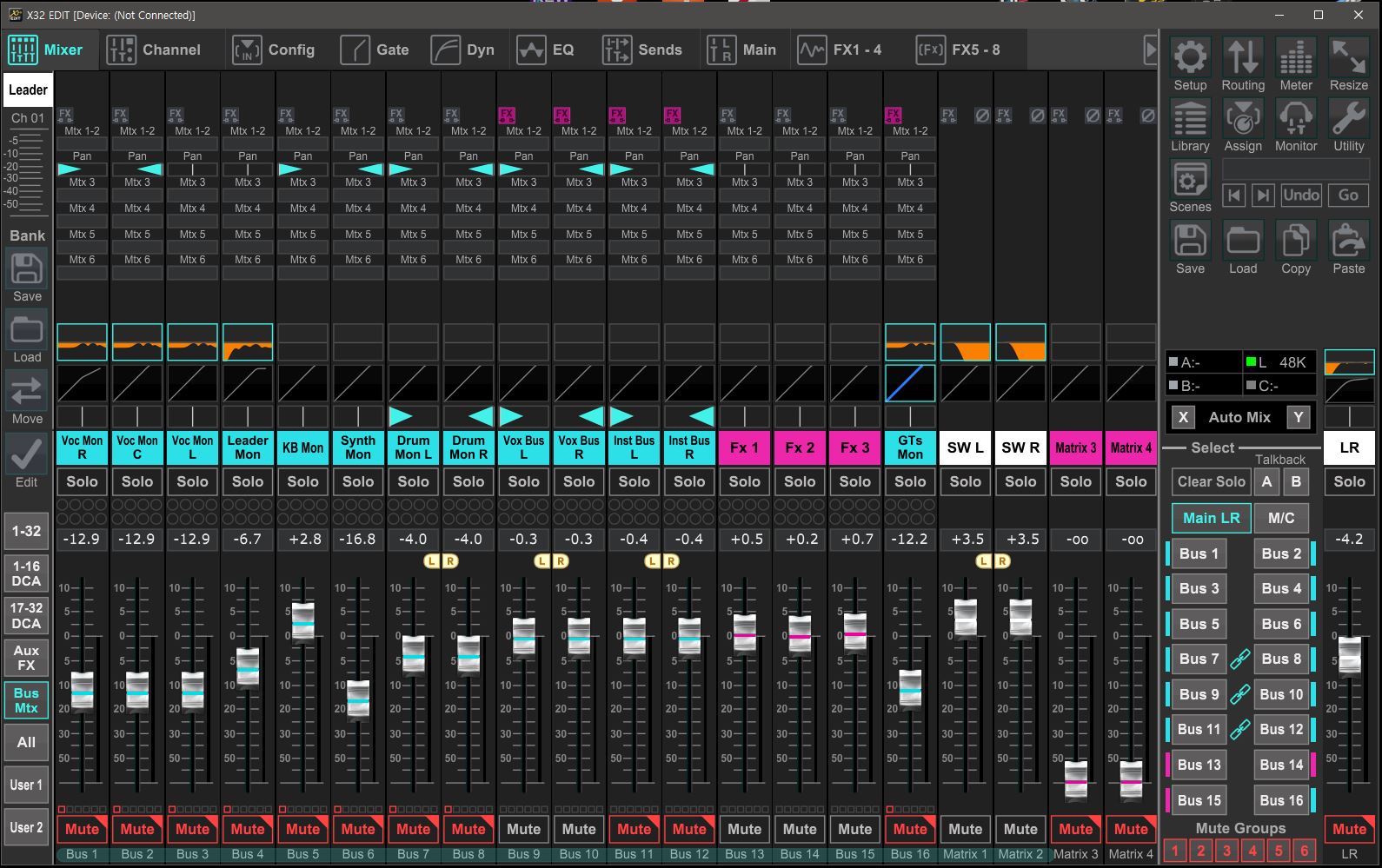Click the Edit checkmark icon

(x=27, y=453)
